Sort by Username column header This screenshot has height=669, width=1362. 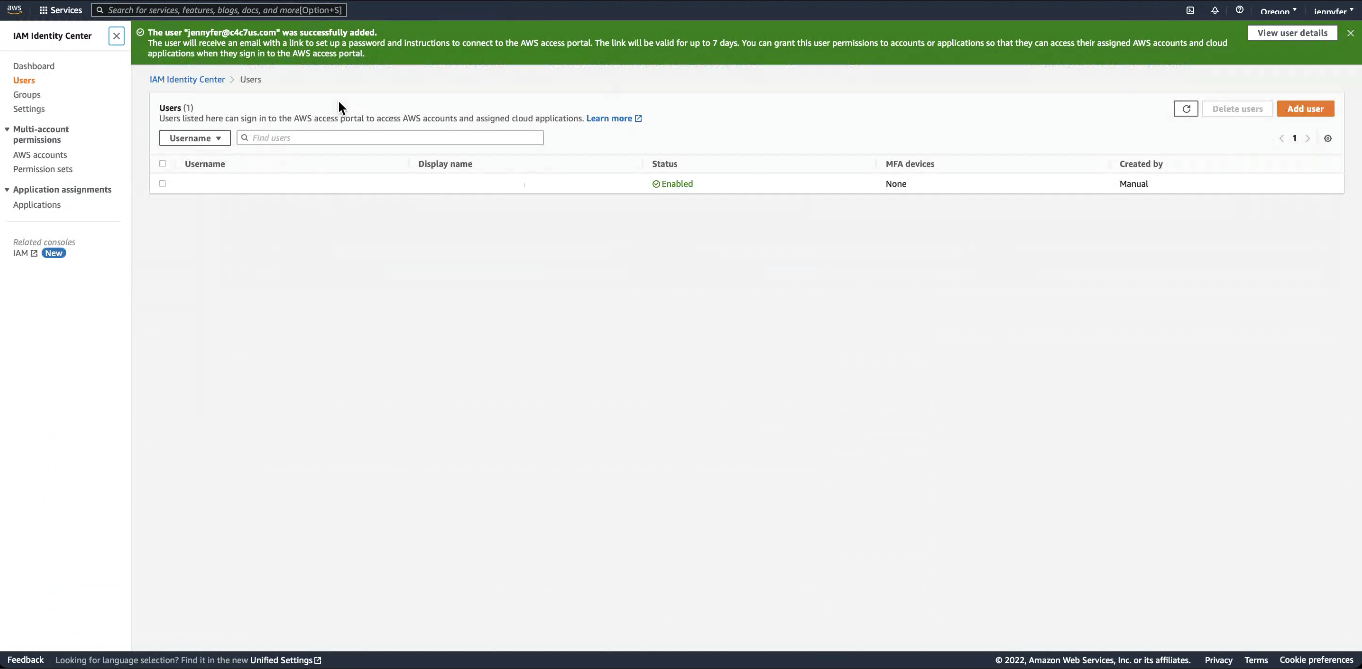tap(205, 164)
